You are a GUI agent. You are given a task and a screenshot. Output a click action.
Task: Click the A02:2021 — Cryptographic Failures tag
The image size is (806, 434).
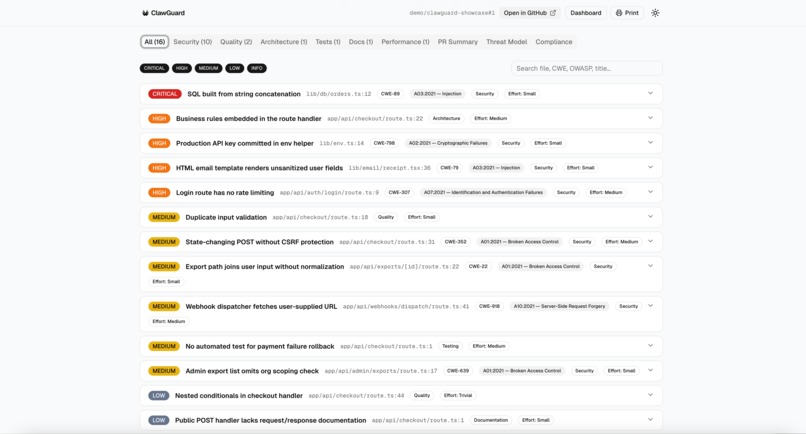tap(448, 143)
